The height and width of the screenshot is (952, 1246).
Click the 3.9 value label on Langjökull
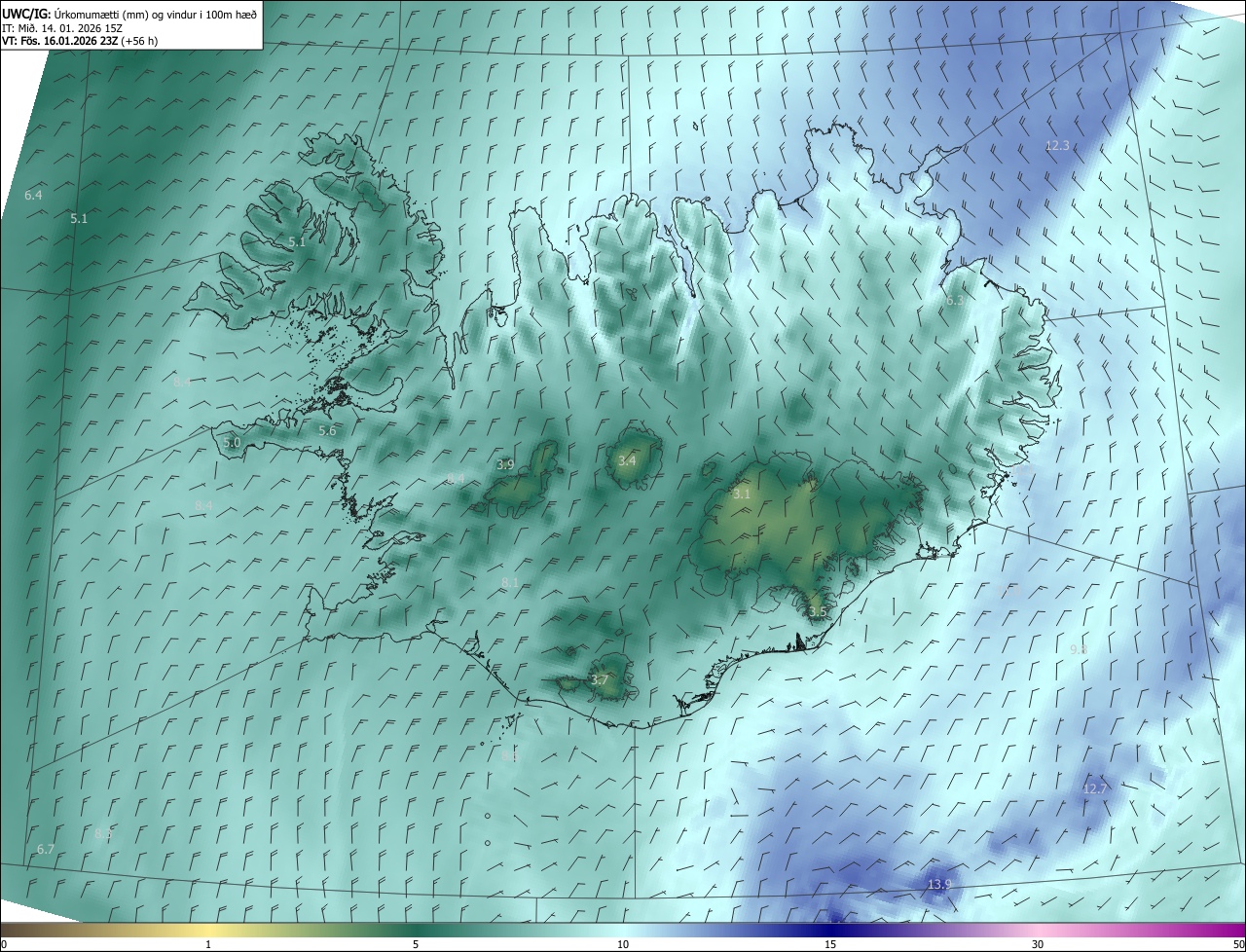[x=504, y=465]
